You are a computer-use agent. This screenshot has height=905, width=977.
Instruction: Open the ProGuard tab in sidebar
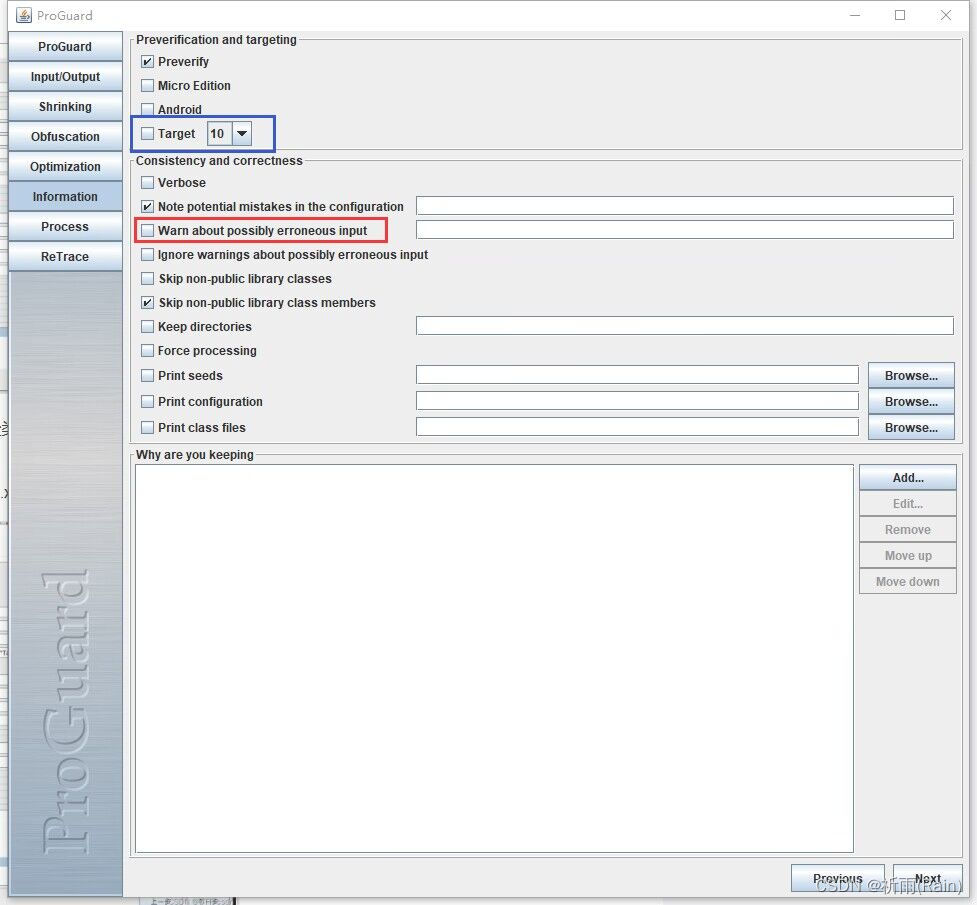(65, 47)
